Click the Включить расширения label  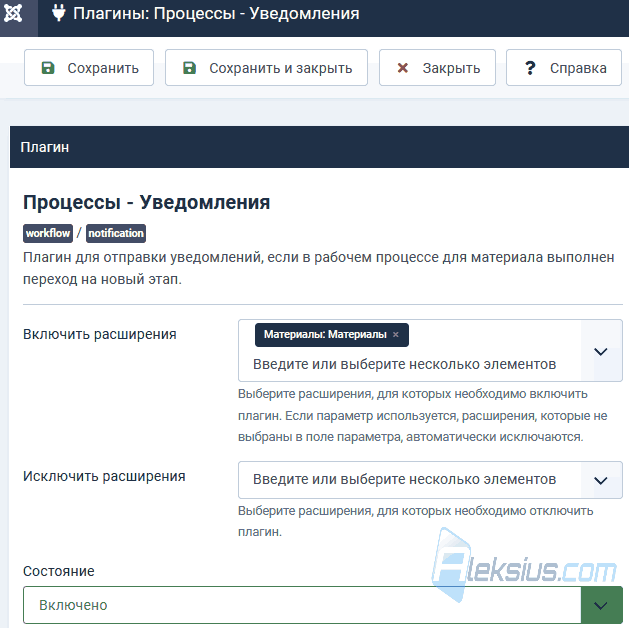(x=100, y=334)
